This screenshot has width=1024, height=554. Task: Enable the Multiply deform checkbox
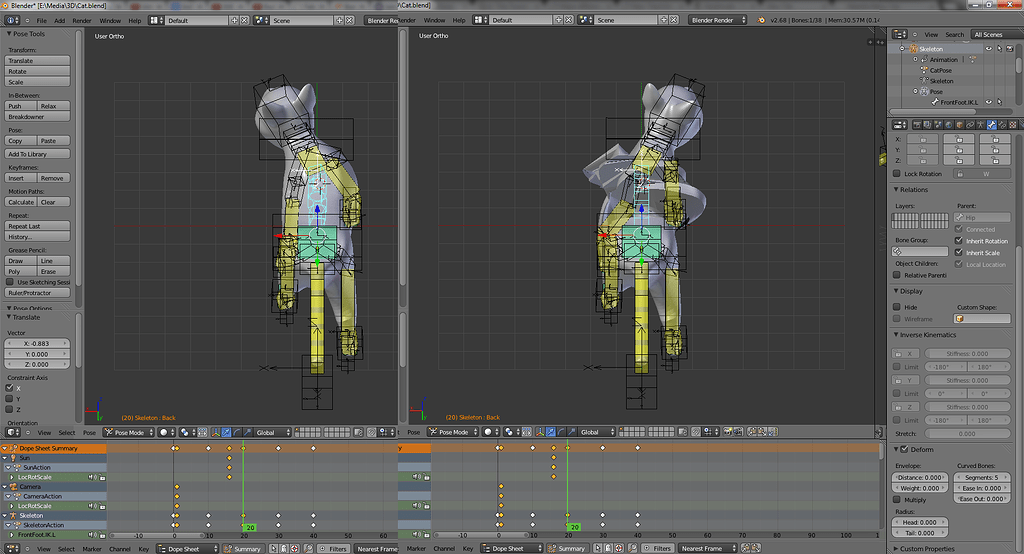[897, 500]
